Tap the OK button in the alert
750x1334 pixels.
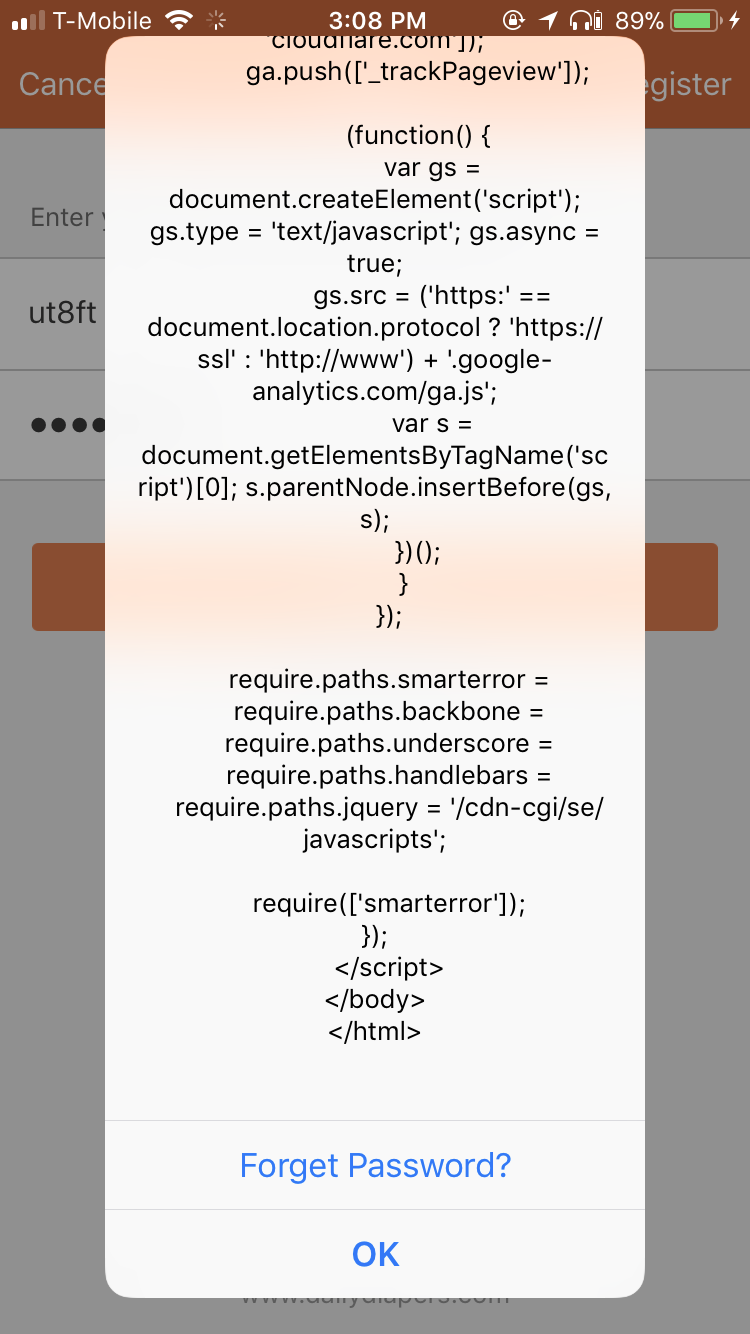(x=375, y=1254)
